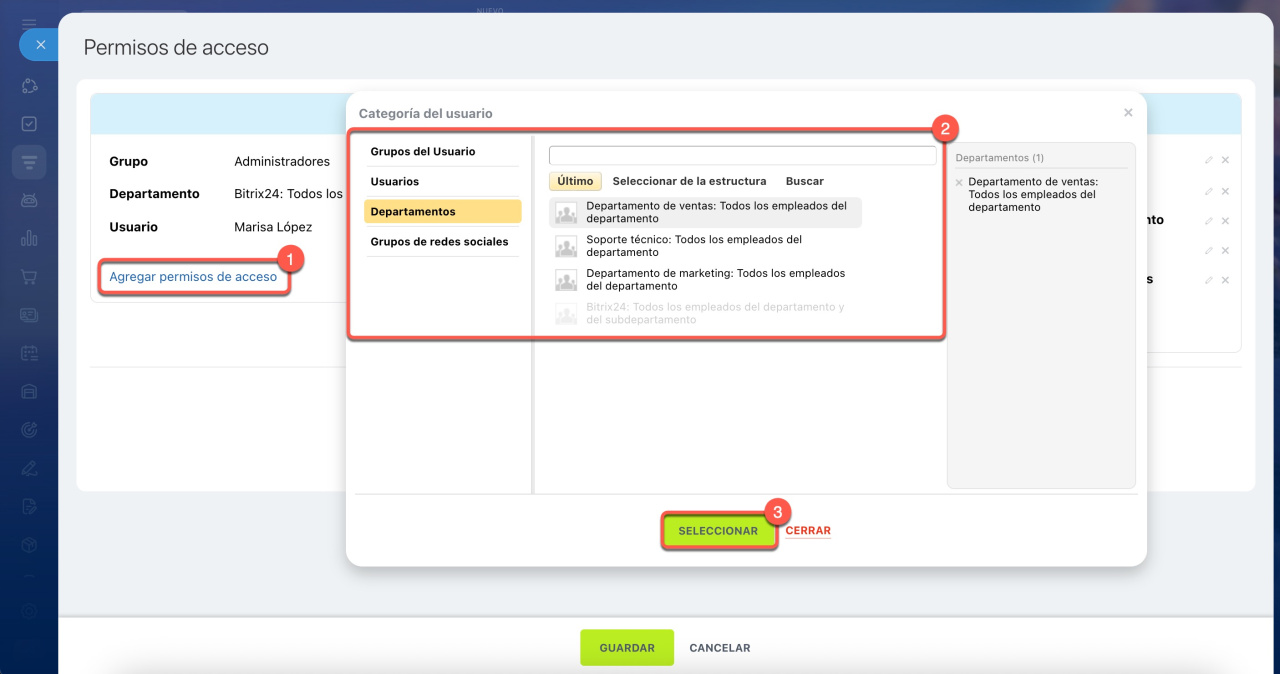Open the Tasks checkmark icon in sidebar
Viewport: 1280px width, 674px height.
pos(29,124)
